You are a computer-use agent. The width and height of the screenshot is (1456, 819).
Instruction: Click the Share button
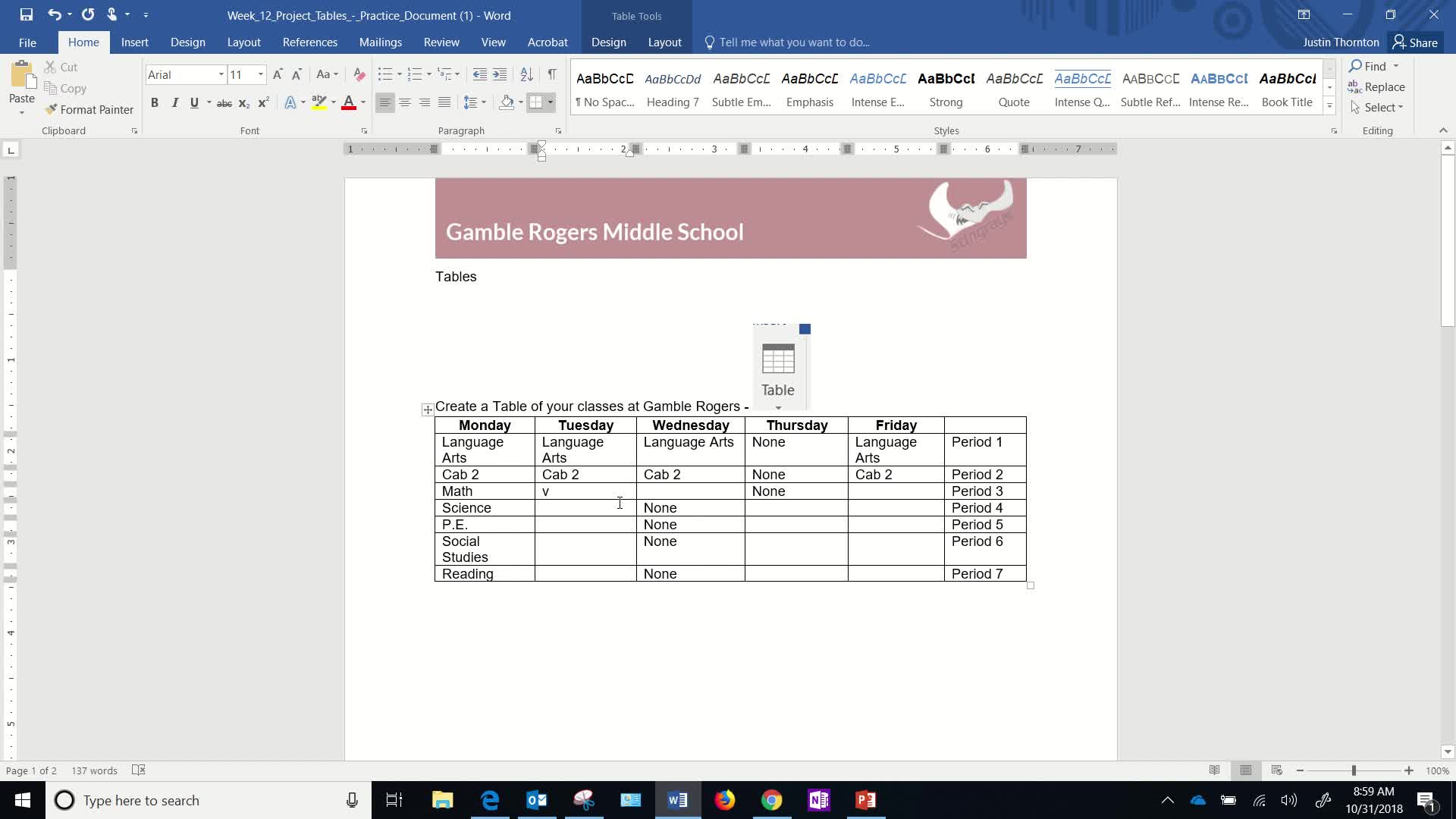[1415, 42]
